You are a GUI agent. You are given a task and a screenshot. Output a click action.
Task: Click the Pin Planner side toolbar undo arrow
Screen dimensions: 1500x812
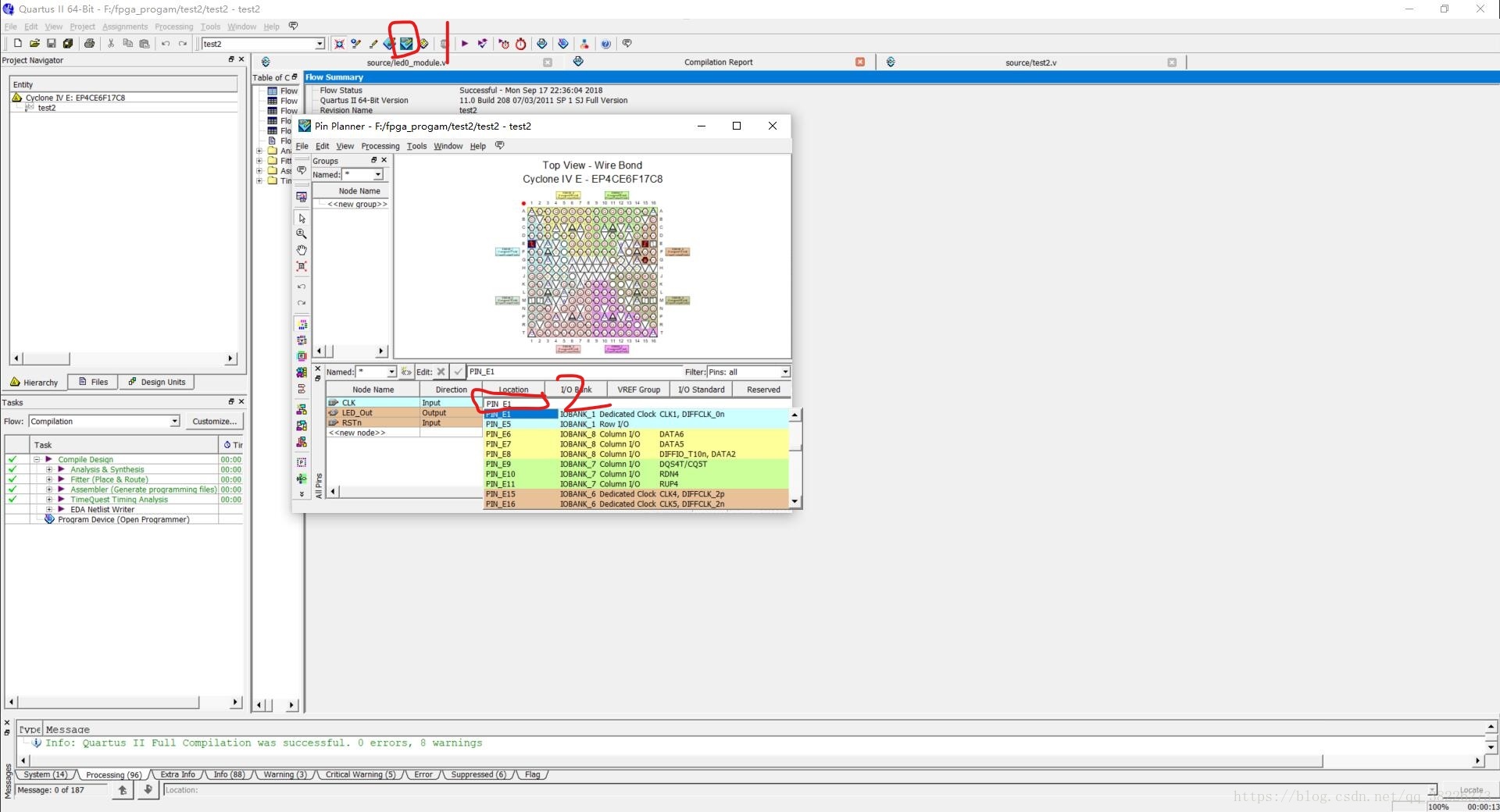click(x=302, y=287)
